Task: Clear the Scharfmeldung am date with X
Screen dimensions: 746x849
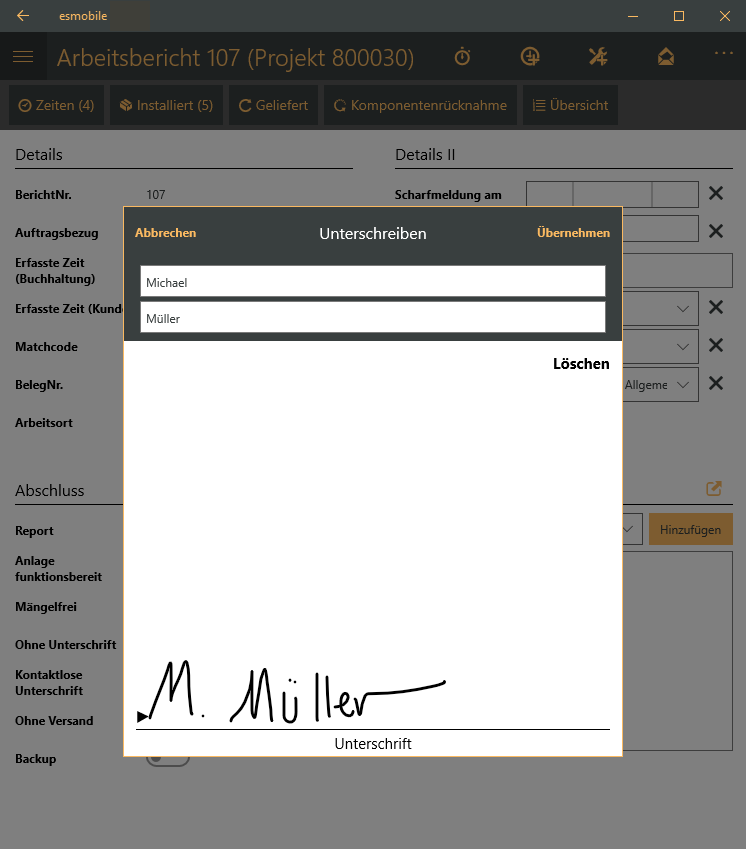Action: click(x=716, y=194)
